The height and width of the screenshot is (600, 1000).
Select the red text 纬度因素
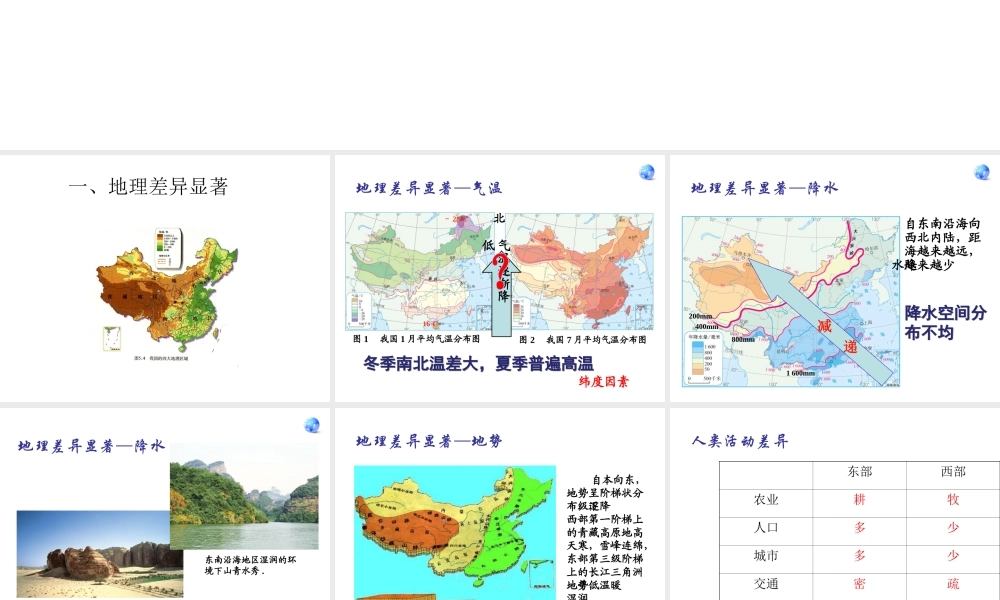click(603, 381)
